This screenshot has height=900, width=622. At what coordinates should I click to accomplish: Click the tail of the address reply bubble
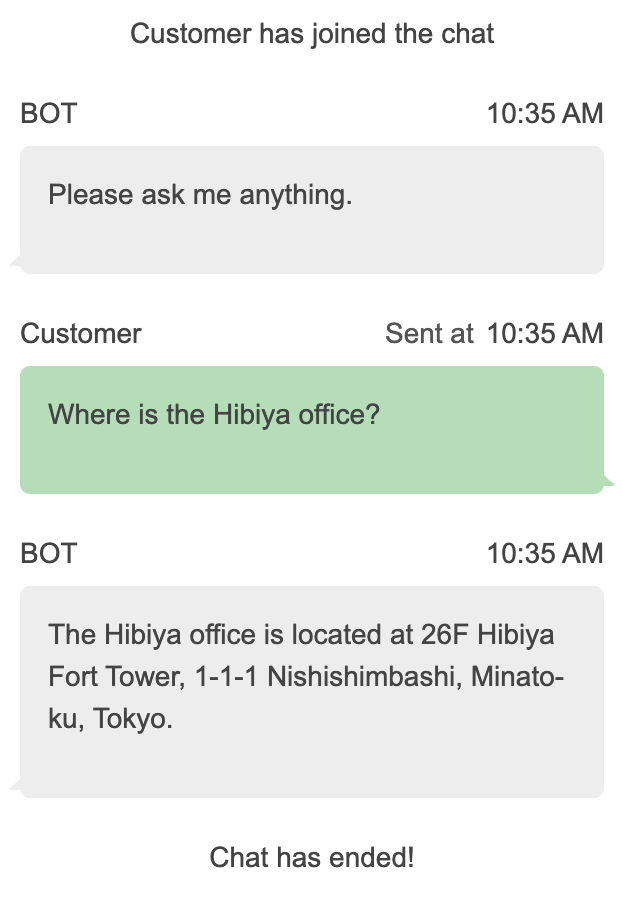tap(15, 787)
